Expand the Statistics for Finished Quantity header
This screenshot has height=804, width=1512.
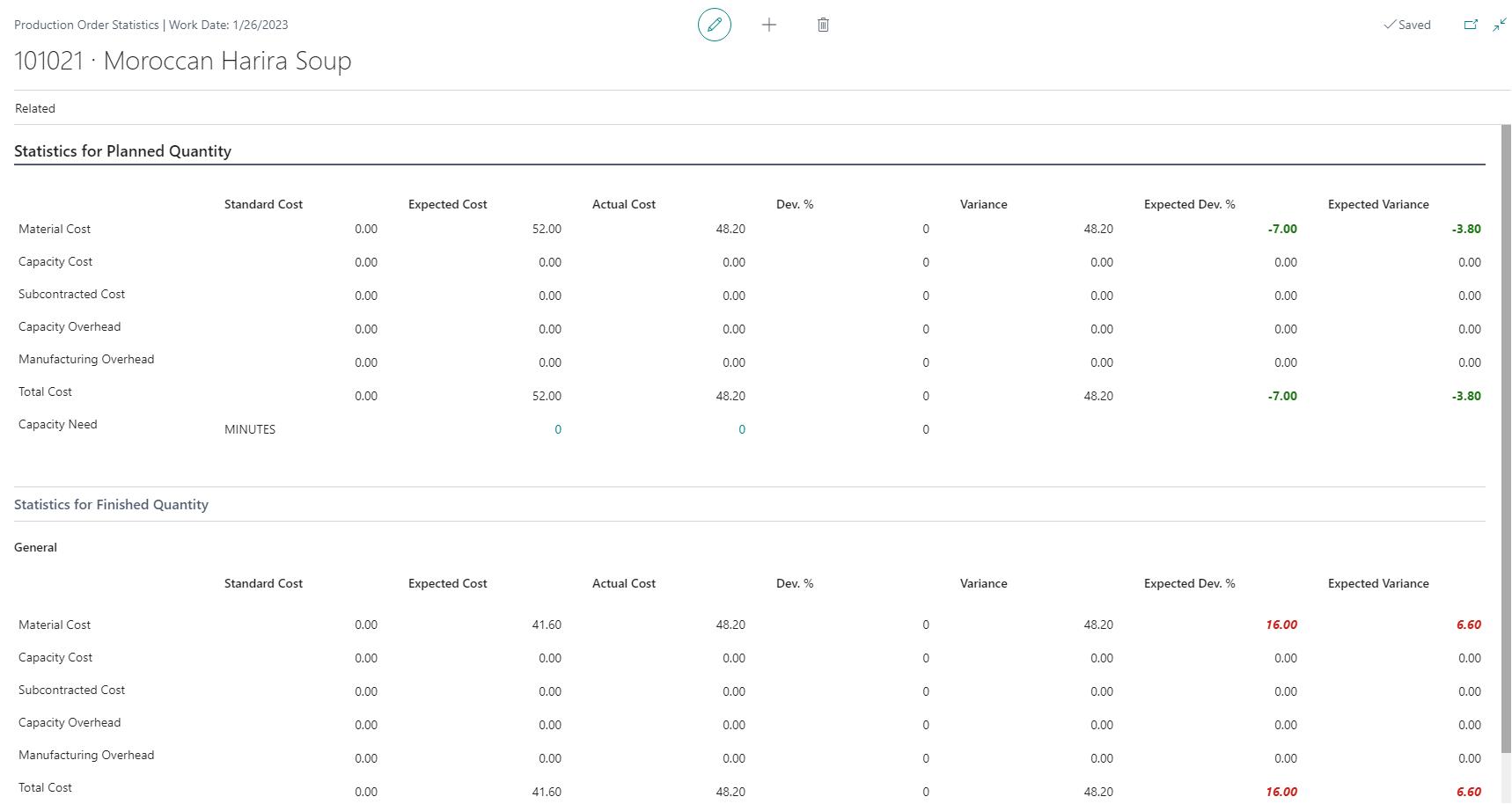coord(111,505)
